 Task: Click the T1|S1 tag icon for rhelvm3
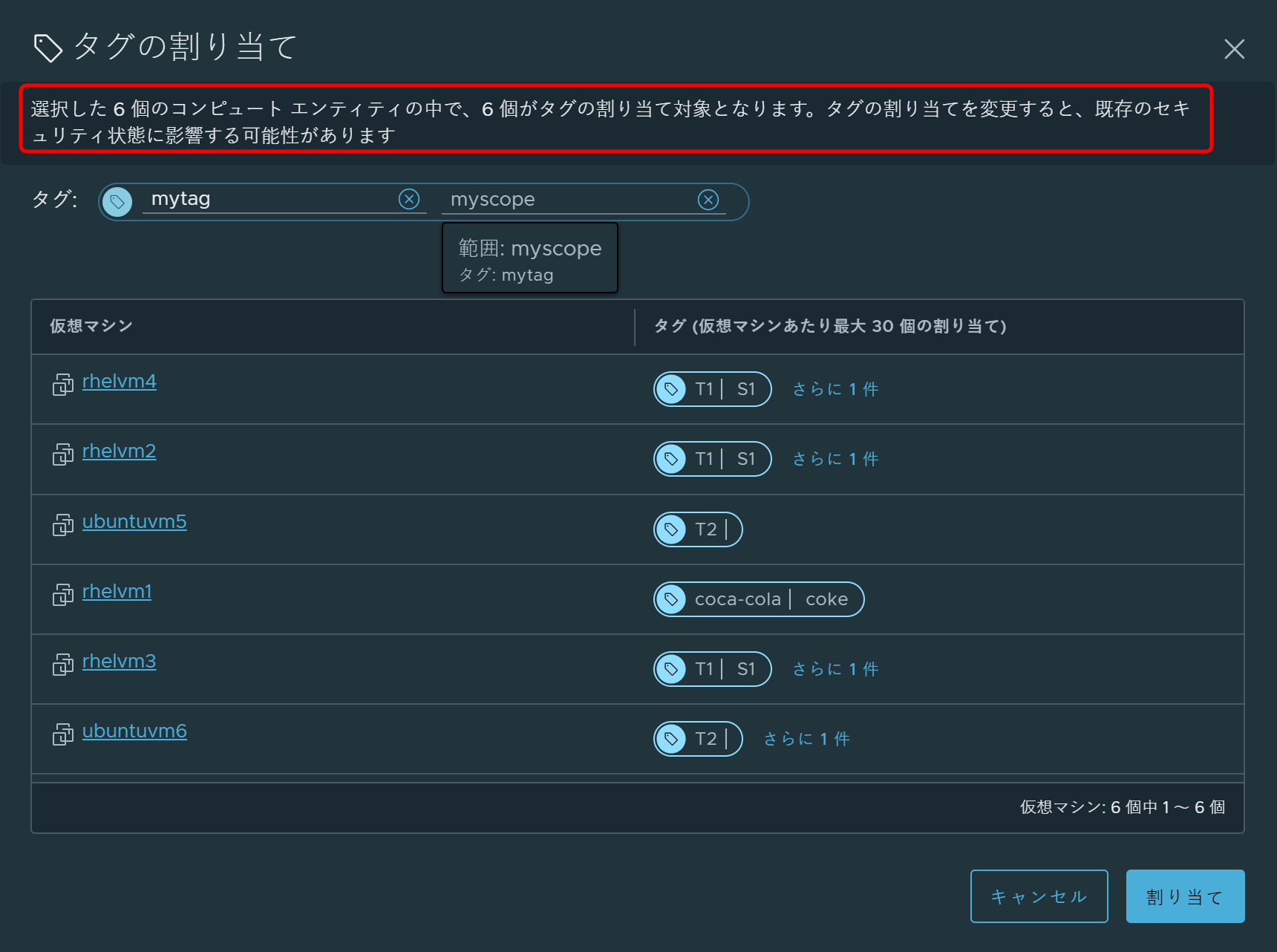pos(671,669)
